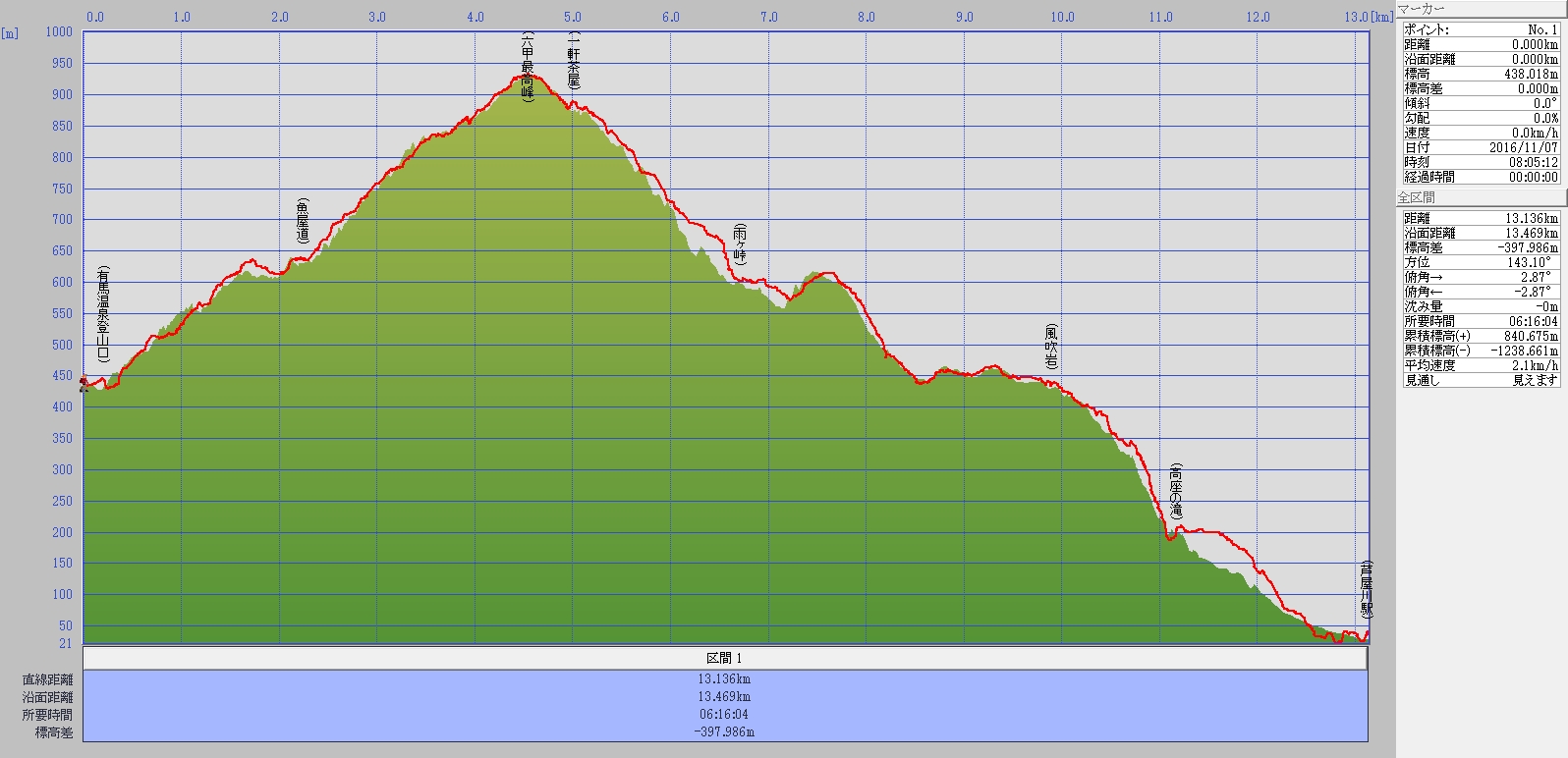The height and width of the screenshot is (758, 1568).
Task: Select the 高座の滝 waypoint label
Action: (x=1176, y=492)
